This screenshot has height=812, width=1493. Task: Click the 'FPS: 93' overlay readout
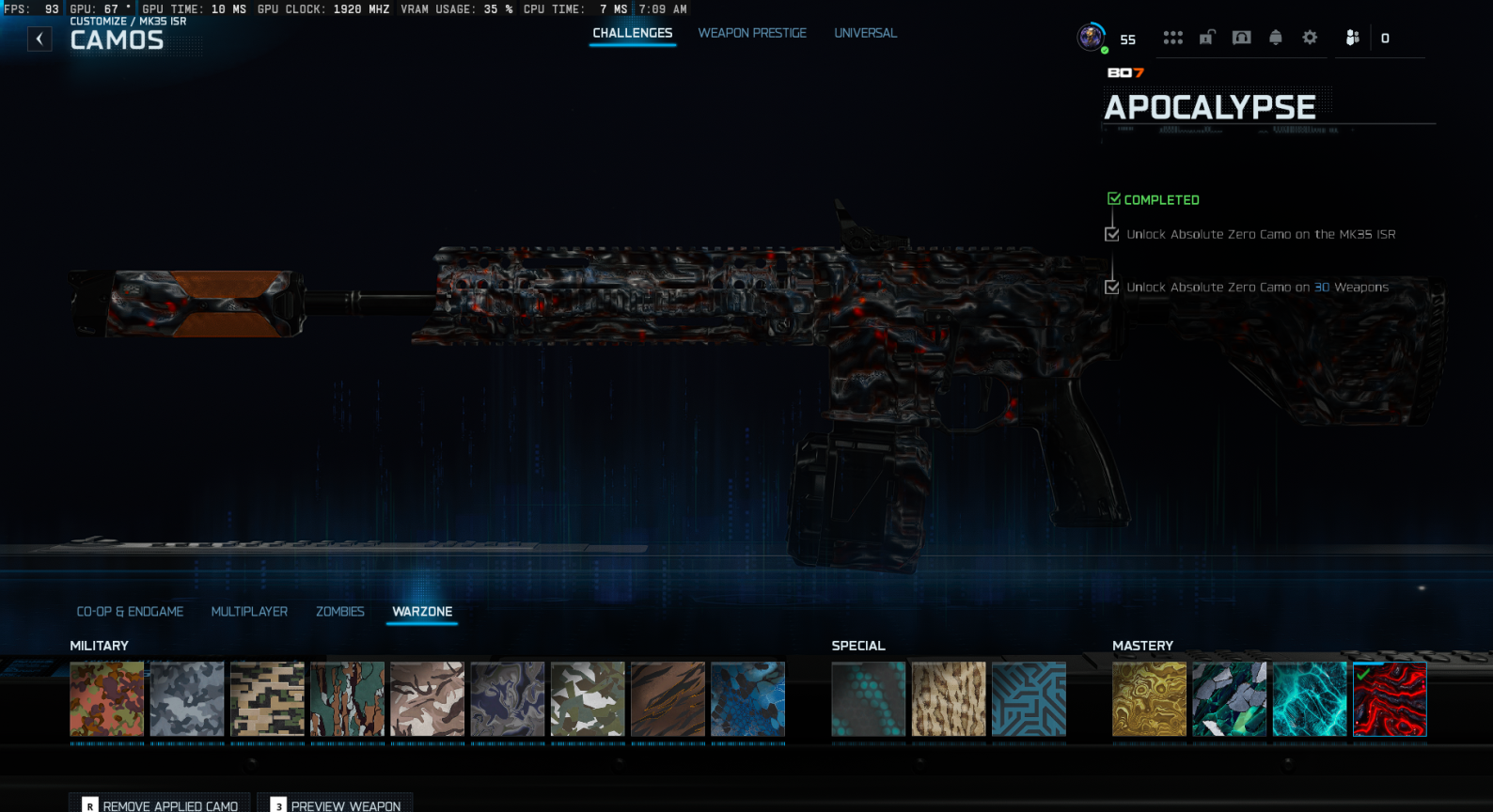[31, 8]
